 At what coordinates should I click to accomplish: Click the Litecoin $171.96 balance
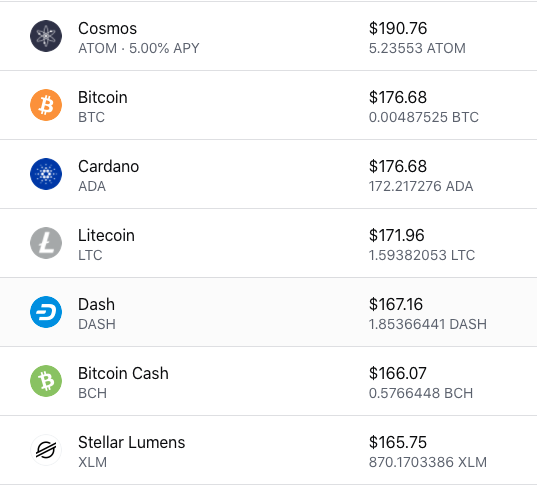tap(397, 235)
